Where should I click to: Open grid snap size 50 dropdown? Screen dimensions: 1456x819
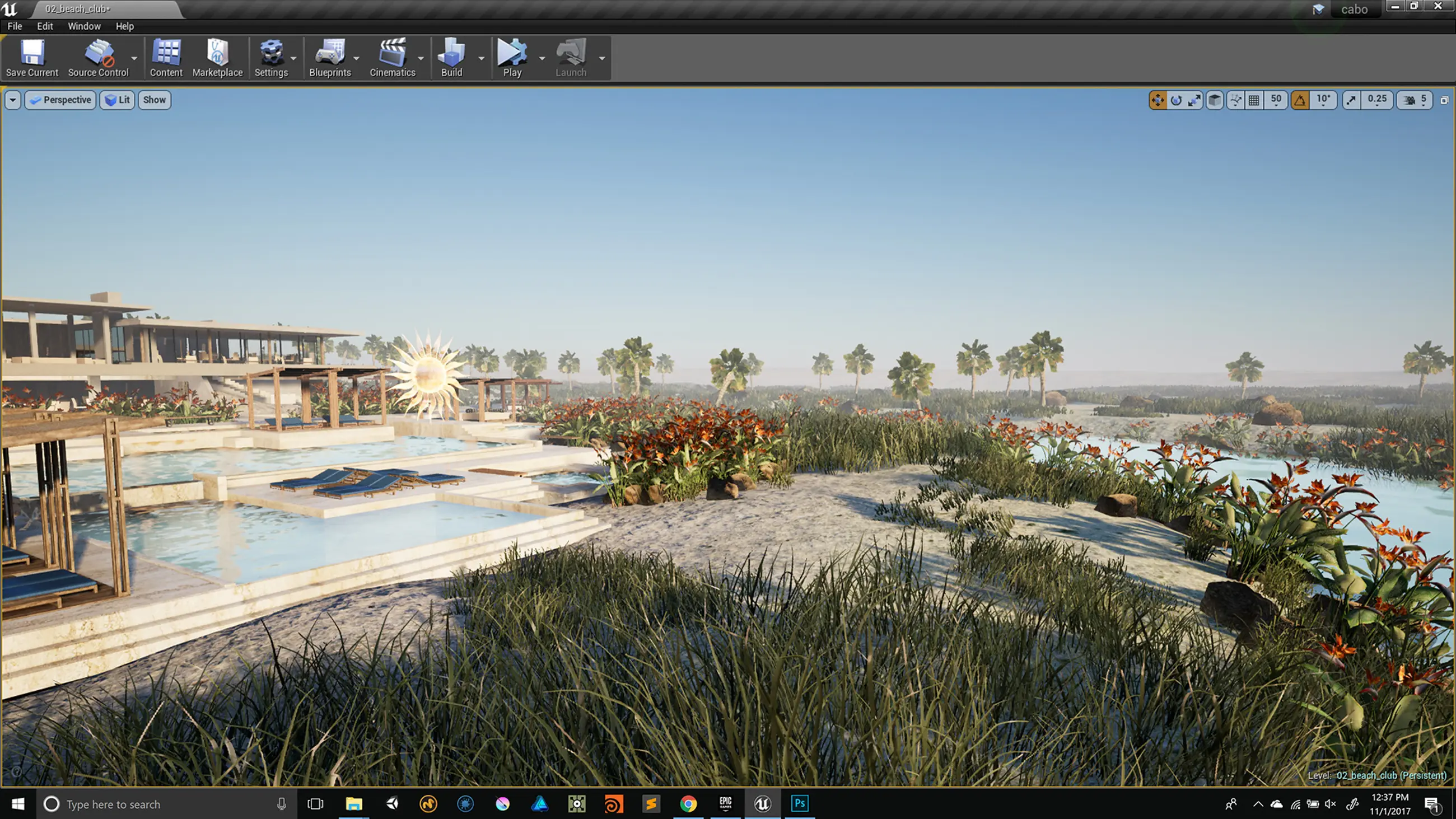coord(1276,100)
